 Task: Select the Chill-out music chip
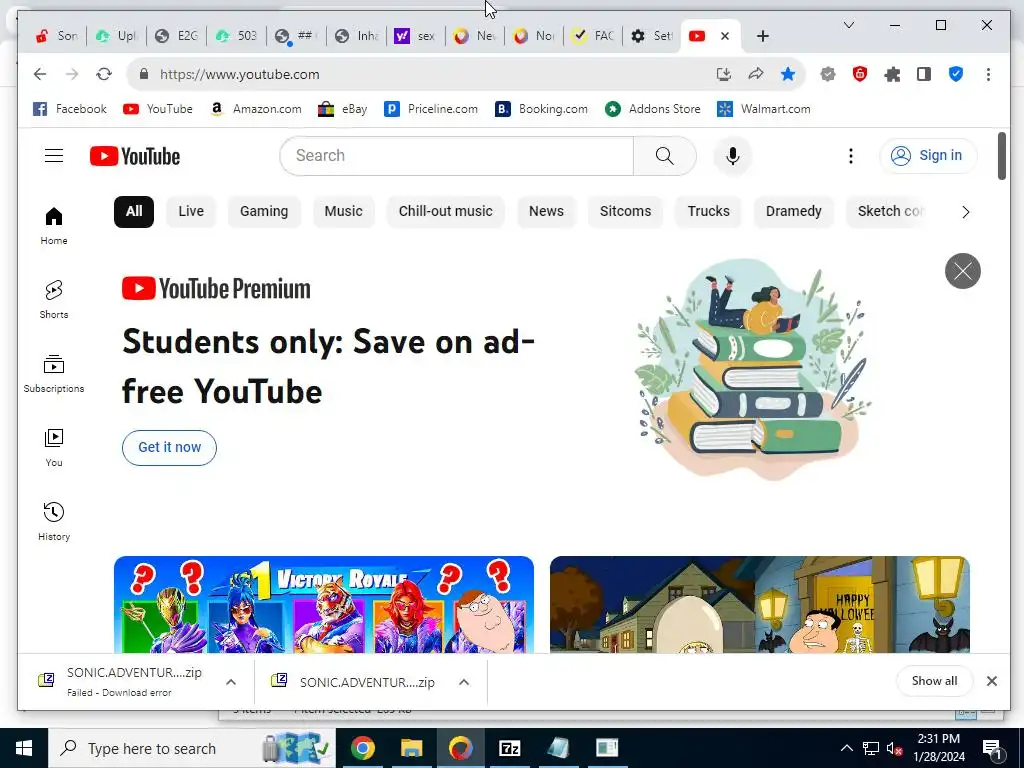(445, 212)
